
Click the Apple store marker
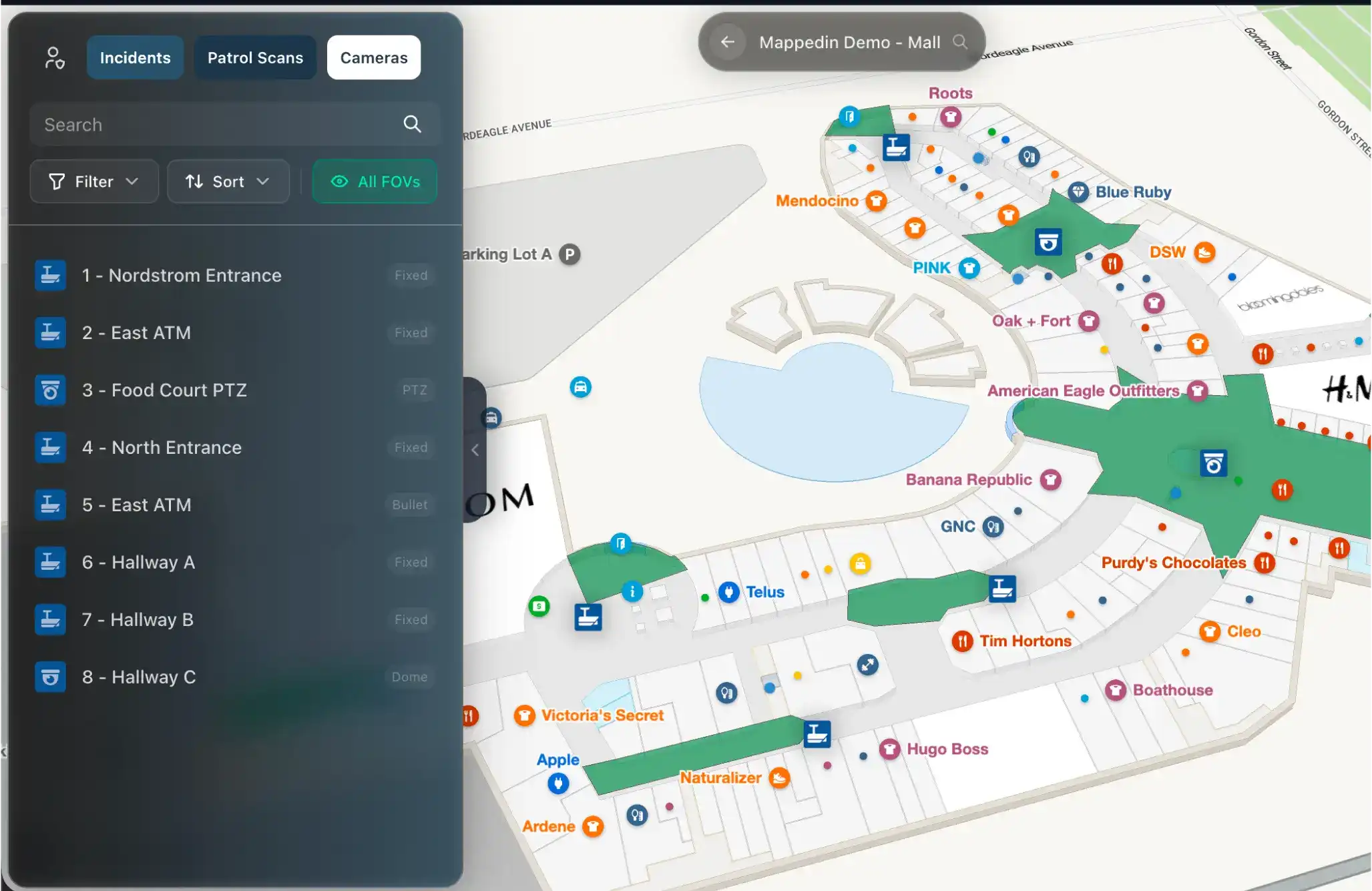click(558, 783)
